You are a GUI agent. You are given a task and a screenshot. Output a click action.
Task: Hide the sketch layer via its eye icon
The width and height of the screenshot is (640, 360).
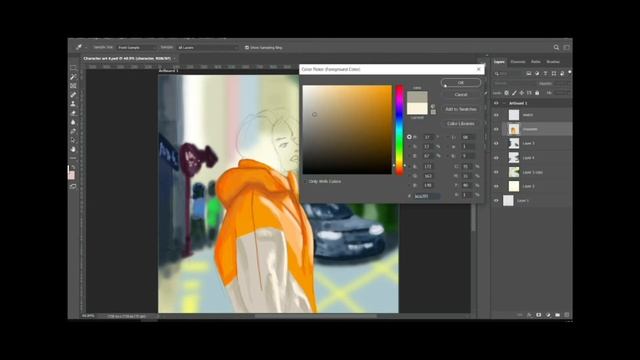496,115
